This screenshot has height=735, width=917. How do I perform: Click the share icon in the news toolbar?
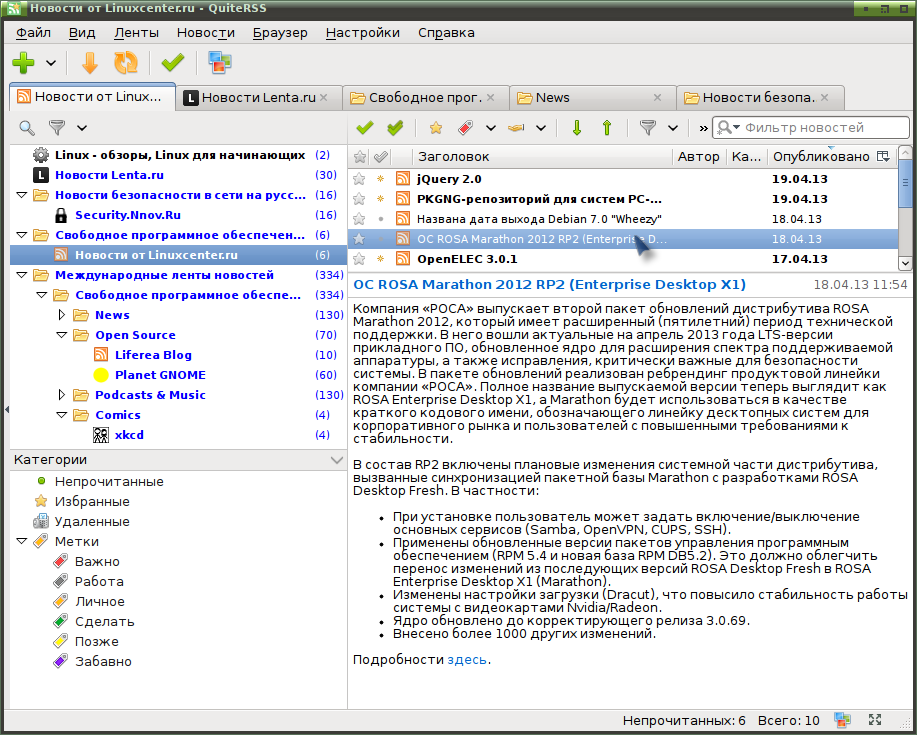point(516,127)
